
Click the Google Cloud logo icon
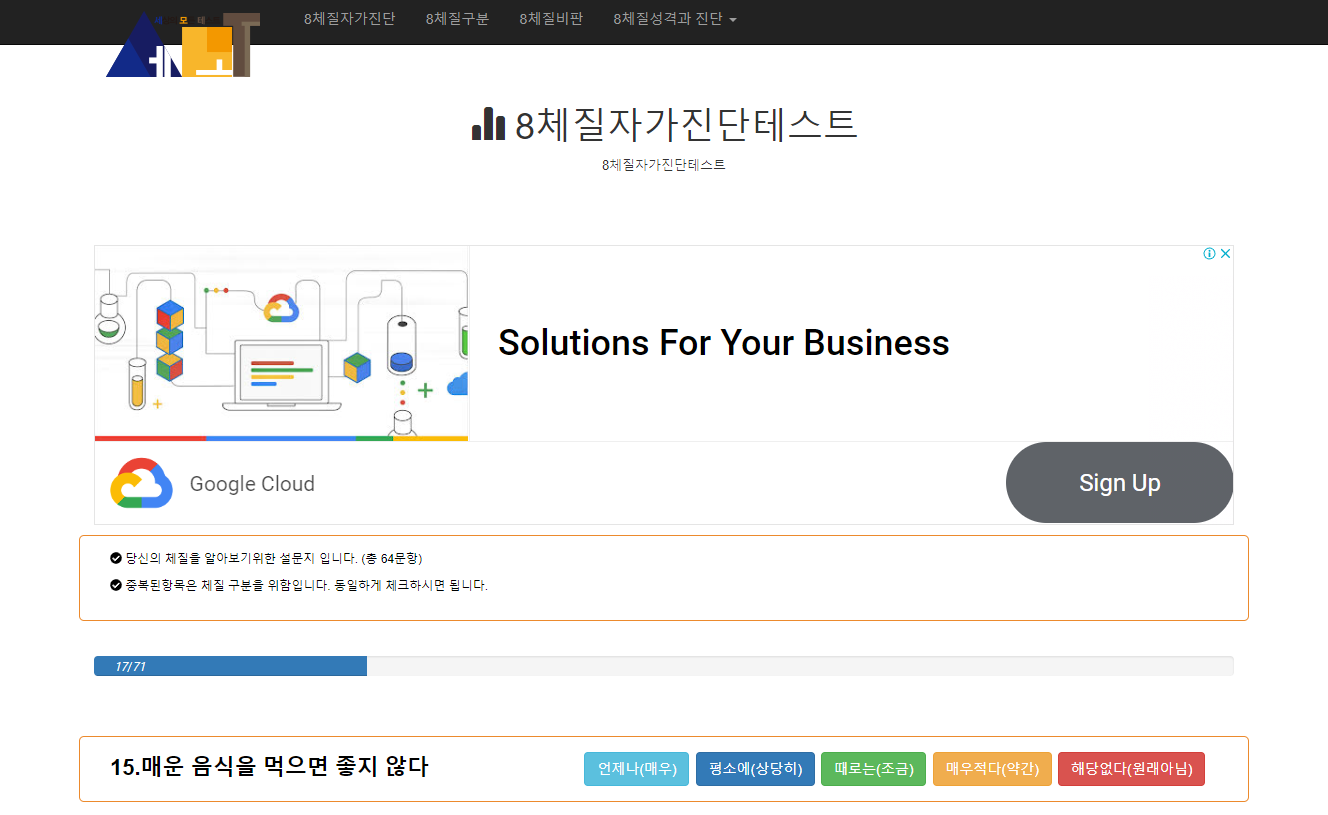pos(141,484)
